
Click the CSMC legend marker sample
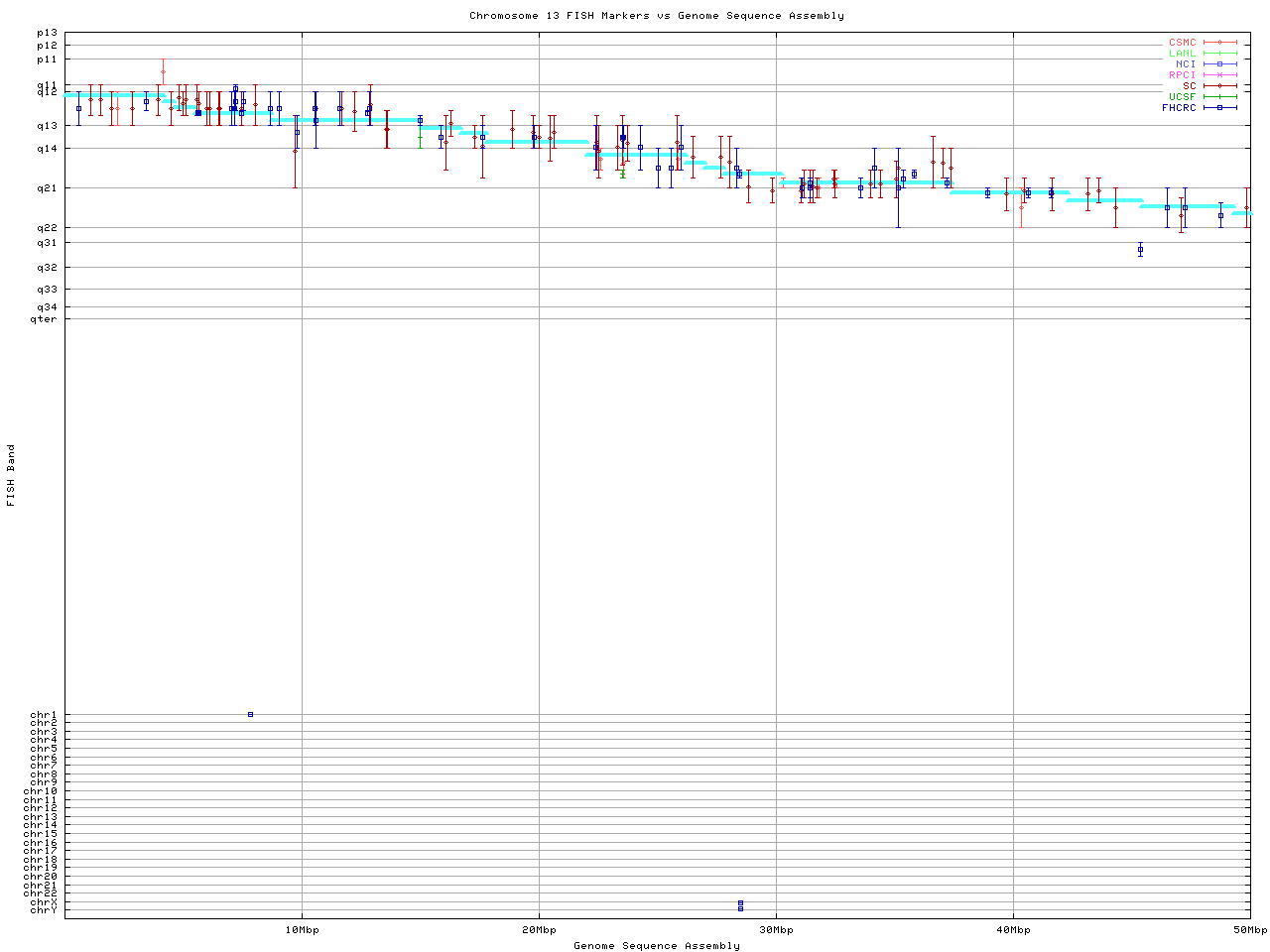point(1219,43)
